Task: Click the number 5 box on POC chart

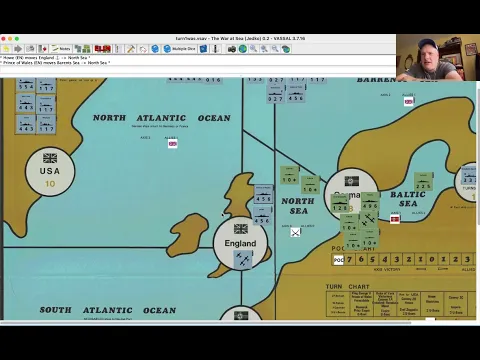Action: (373, 259)
